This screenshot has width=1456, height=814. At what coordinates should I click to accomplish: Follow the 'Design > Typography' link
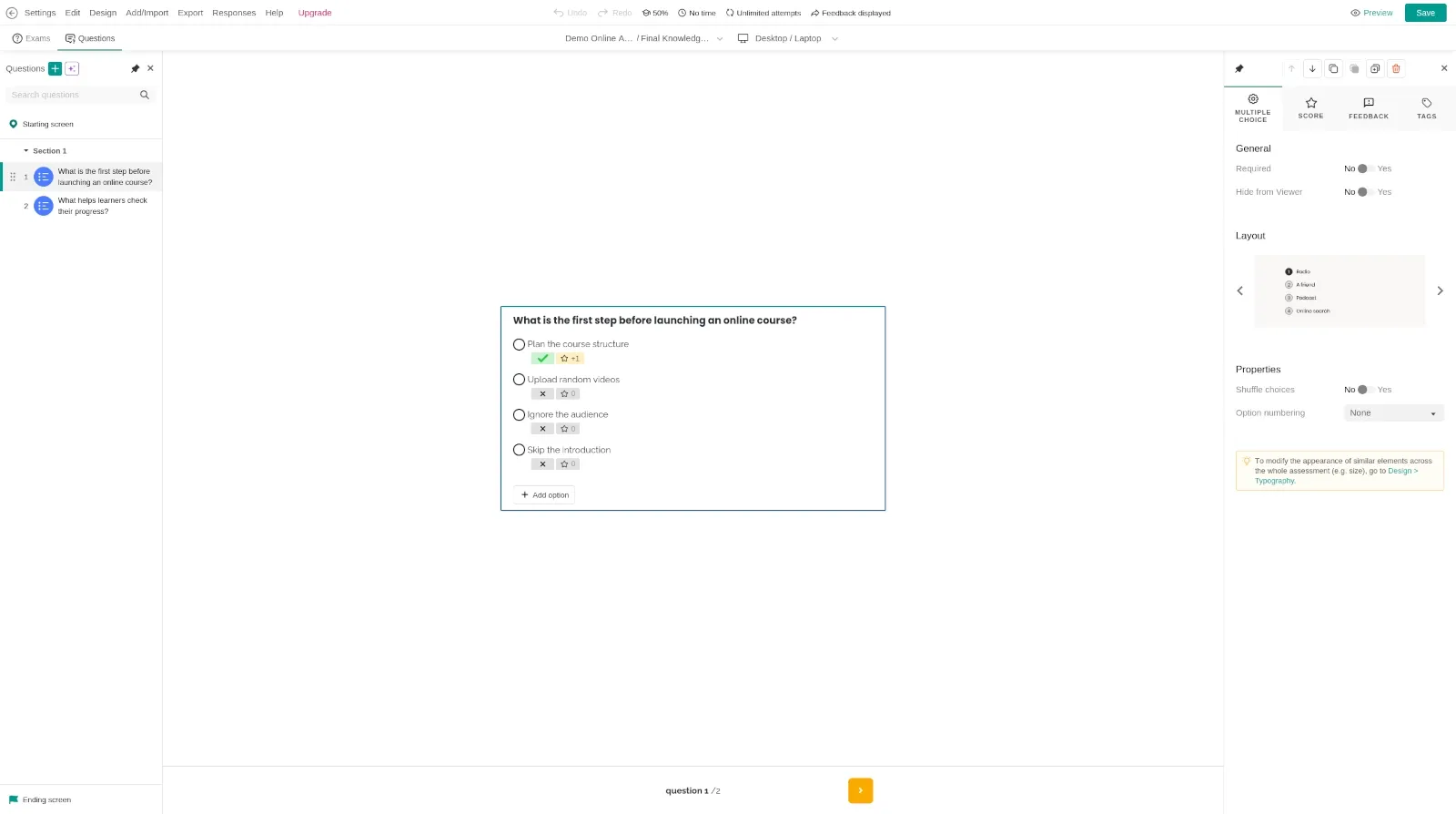click(1336, 475)
